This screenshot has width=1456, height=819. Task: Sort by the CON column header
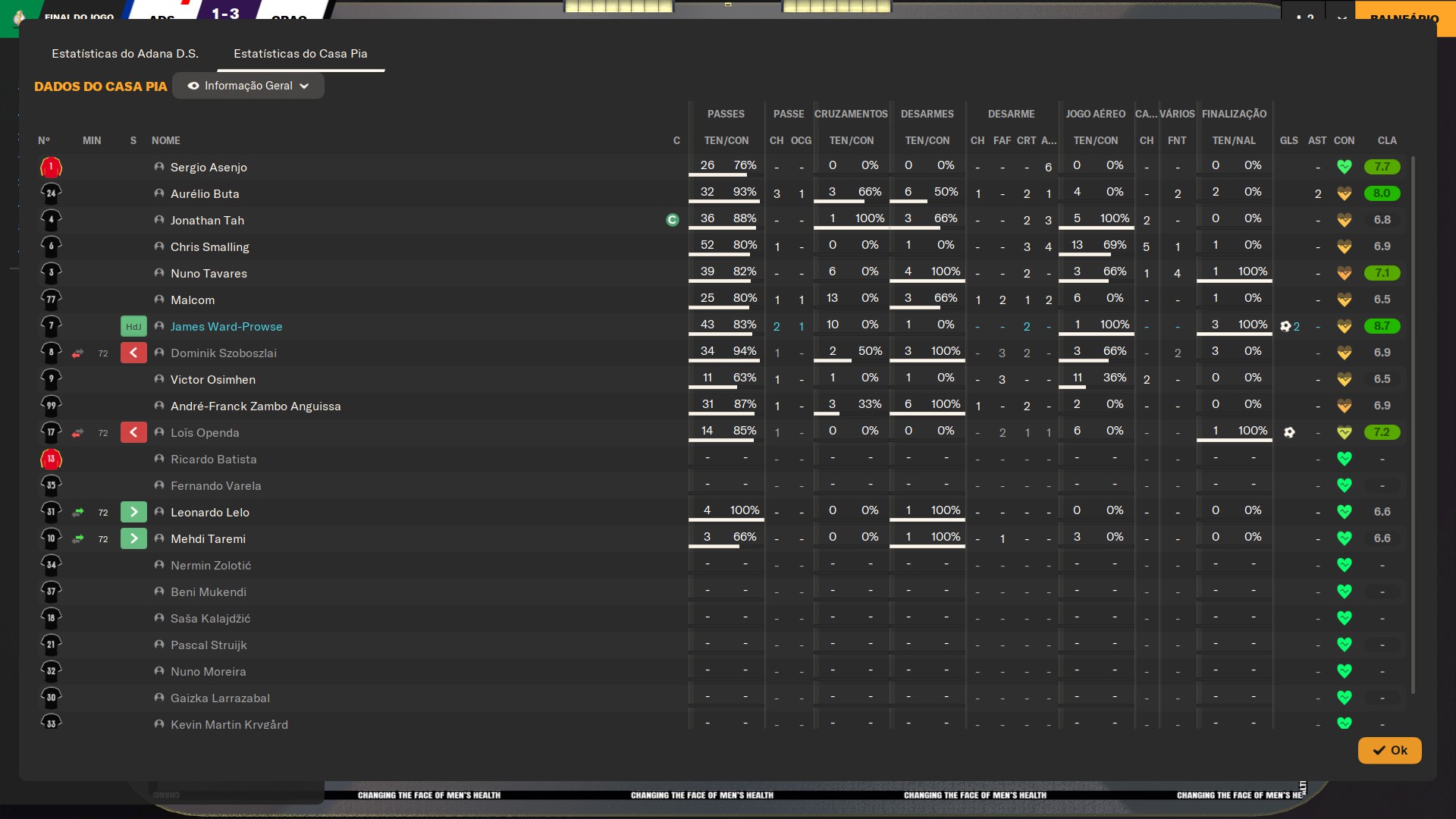point(1344,140)
